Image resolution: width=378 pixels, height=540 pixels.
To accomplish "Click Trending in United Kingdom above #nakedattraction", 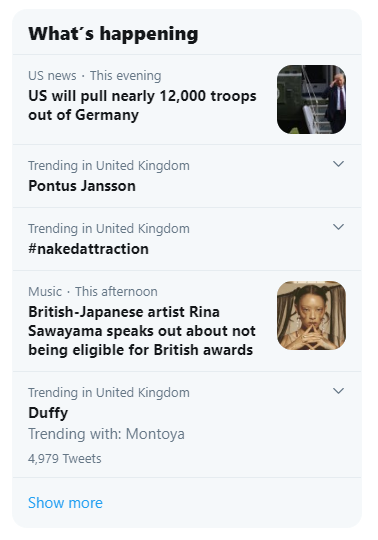I will (x=109, y=229).
